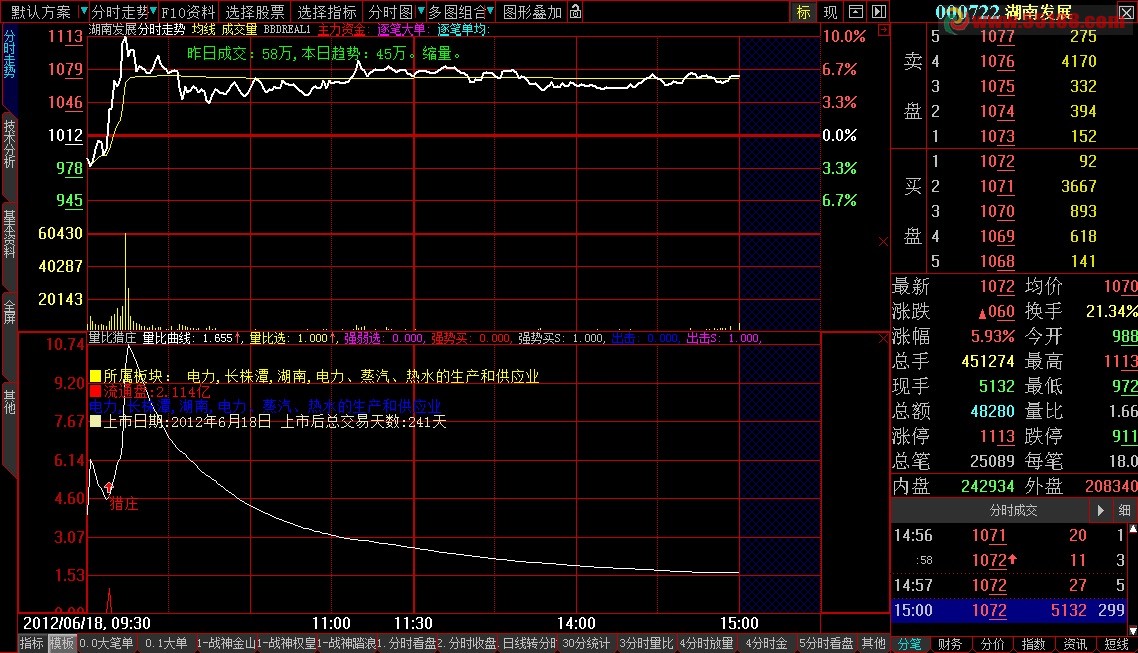The height and width of the screenshot is (653, 1138).
Task: Click the white 上市日期 legend square
Action: (95, 421)
